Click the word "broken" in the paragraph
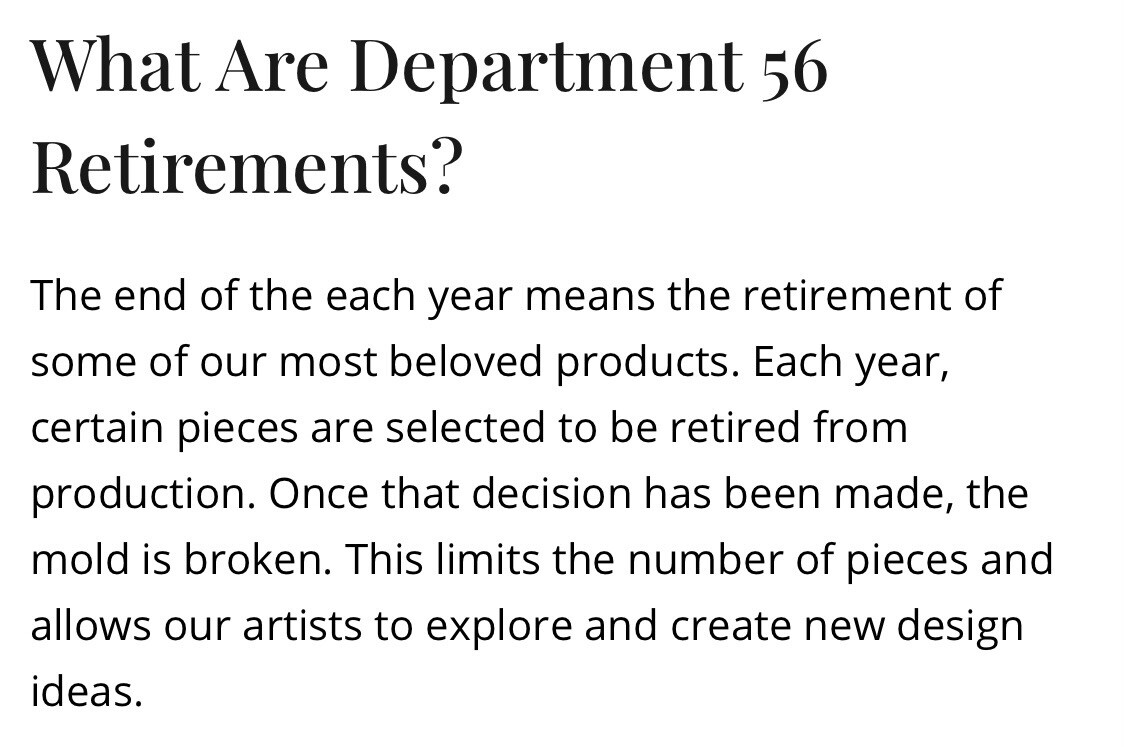 [x=253, y=560]
